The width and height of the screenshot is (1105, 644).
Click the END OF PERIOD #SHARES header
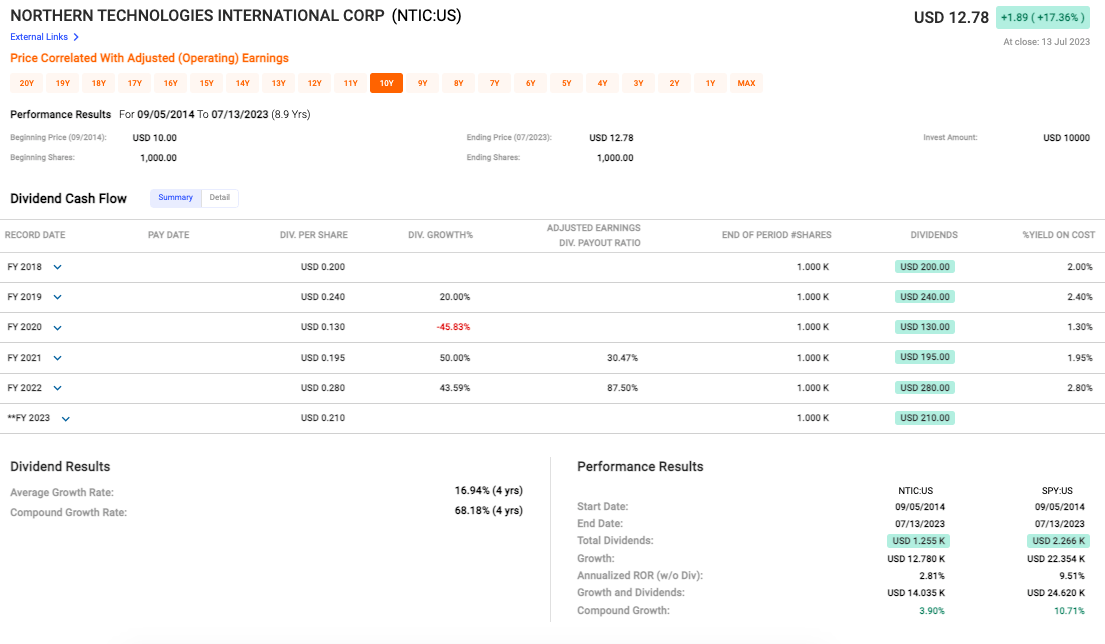point(777,235)
